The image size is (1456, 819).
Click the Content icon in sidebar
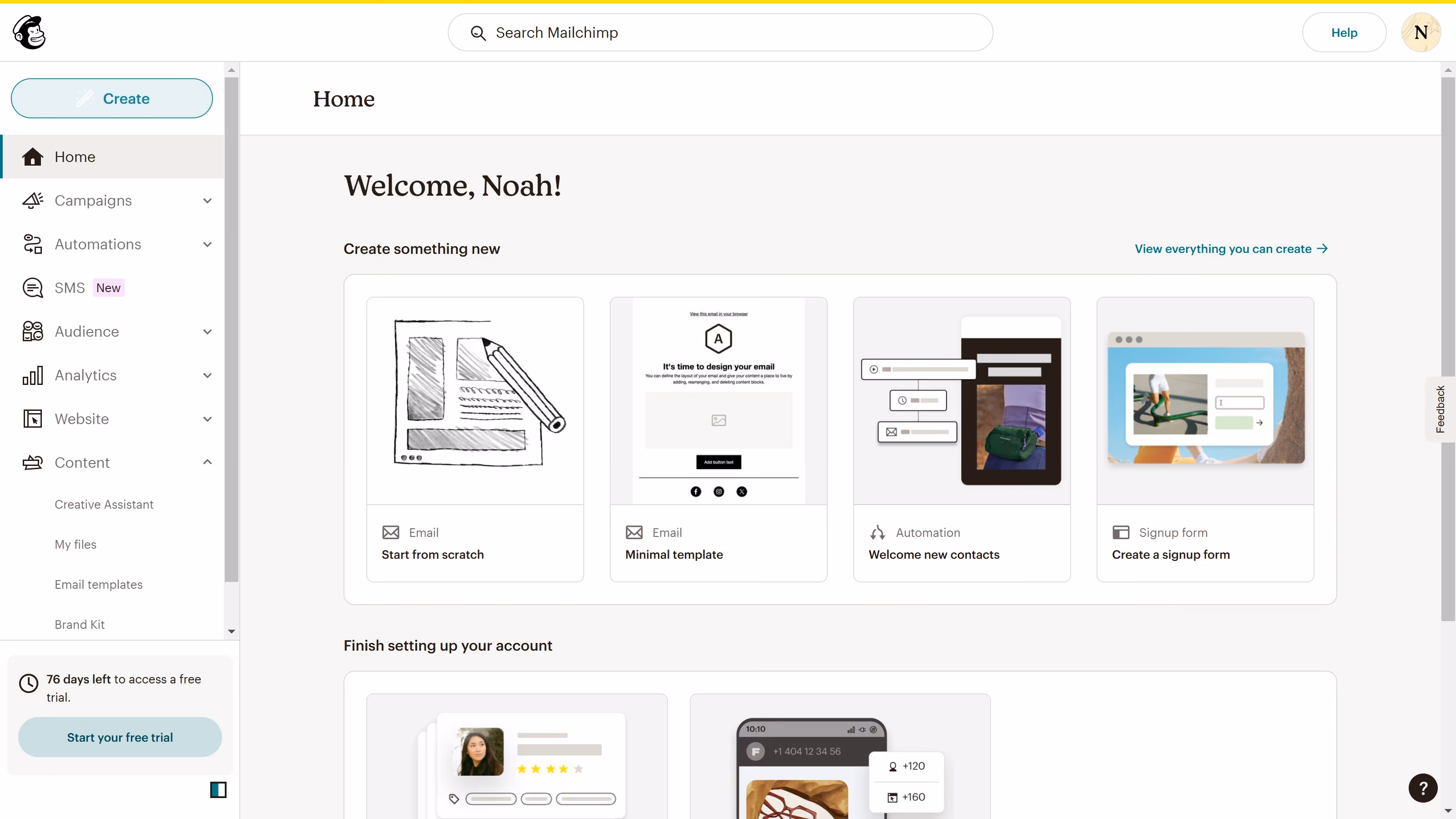(x=32, y=462)
